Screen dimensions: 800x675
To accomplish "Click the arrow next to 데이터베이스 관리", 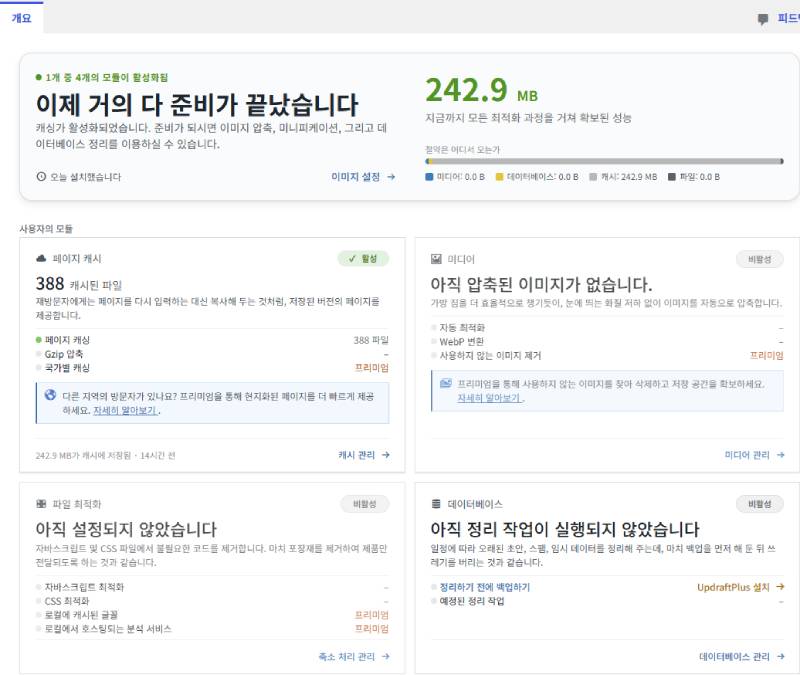I will point(781,657).
